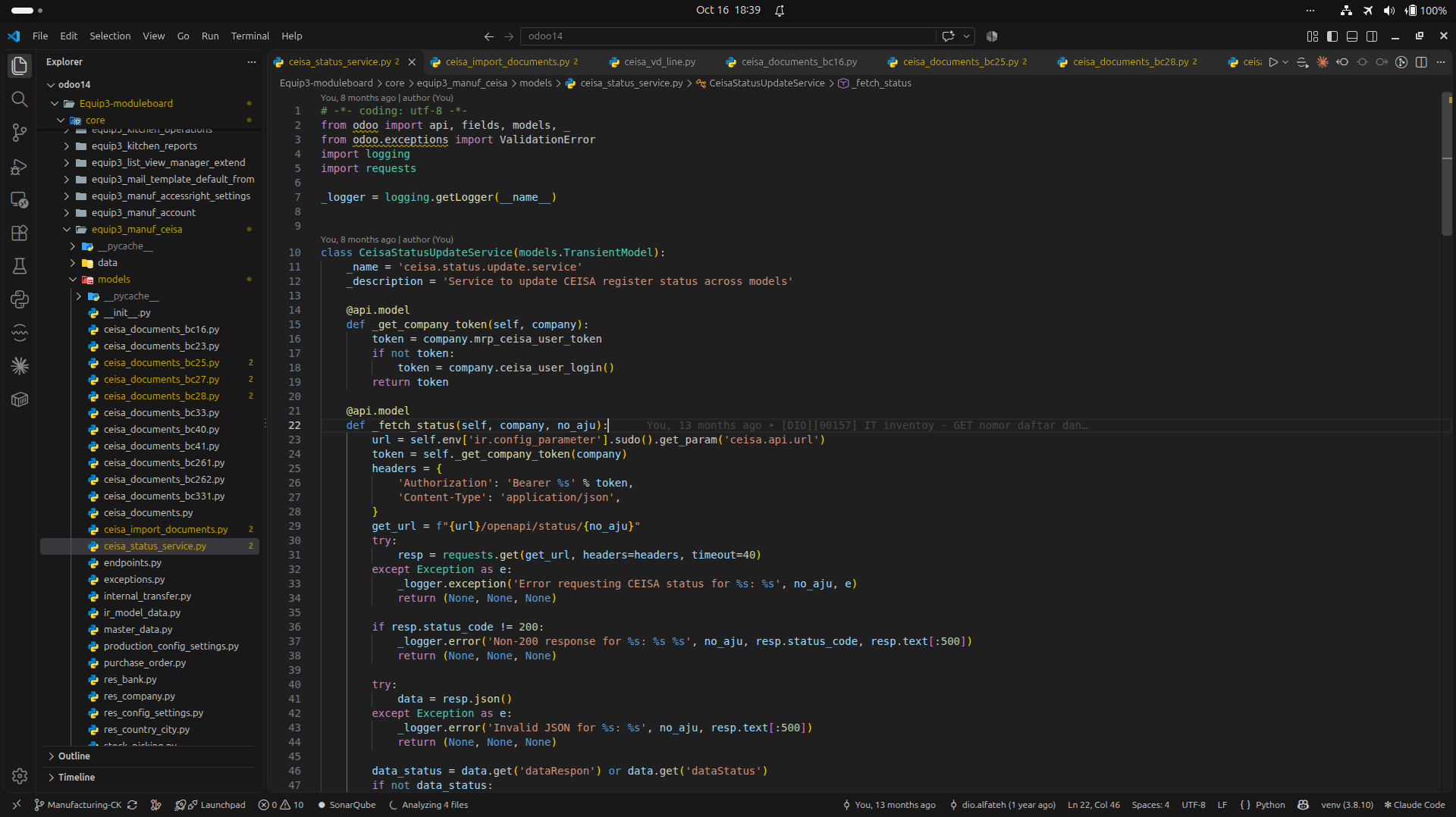Open the Source Control view
This screenshot has width=1456, height=817.
click(x=20, y=133)
